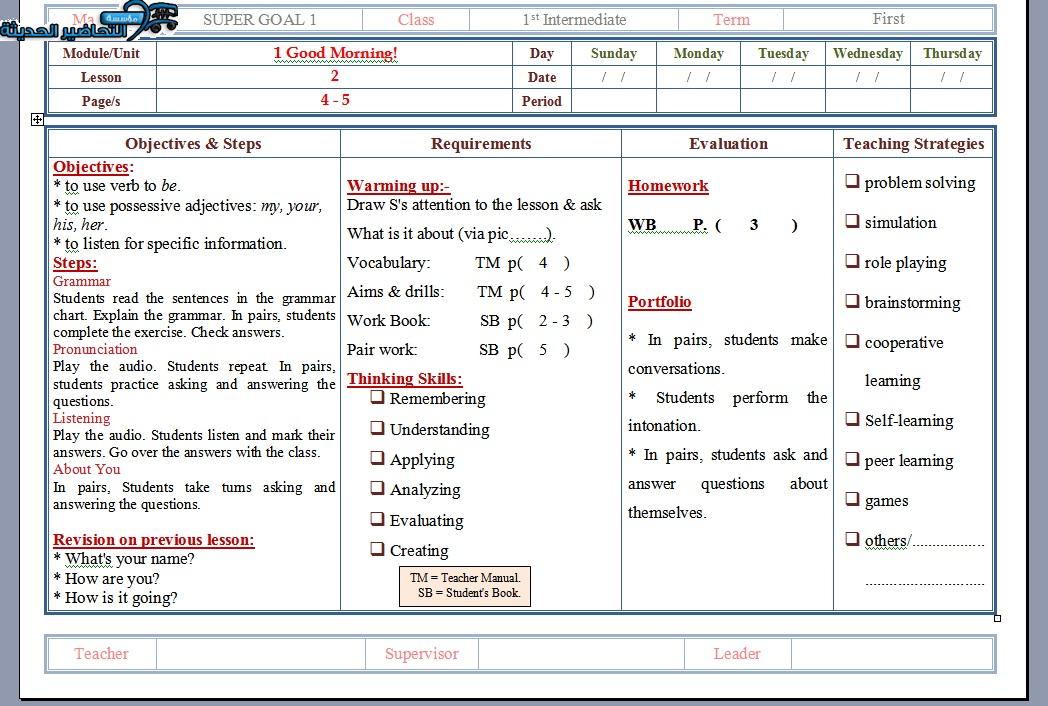Click the 'Steps:' heading
The height and width of the screenshot is (706, 1048).
(x=75, y=263)
